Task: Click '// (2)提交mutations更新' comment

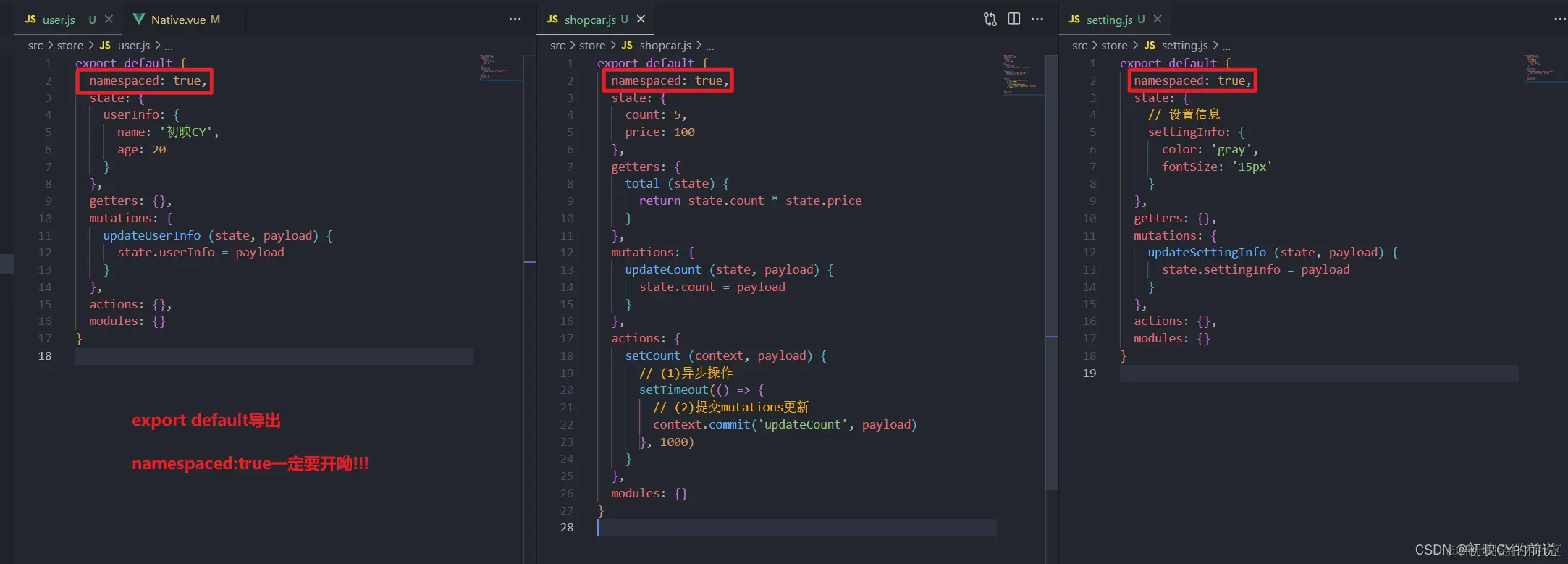Action: (x=731, y=407)
